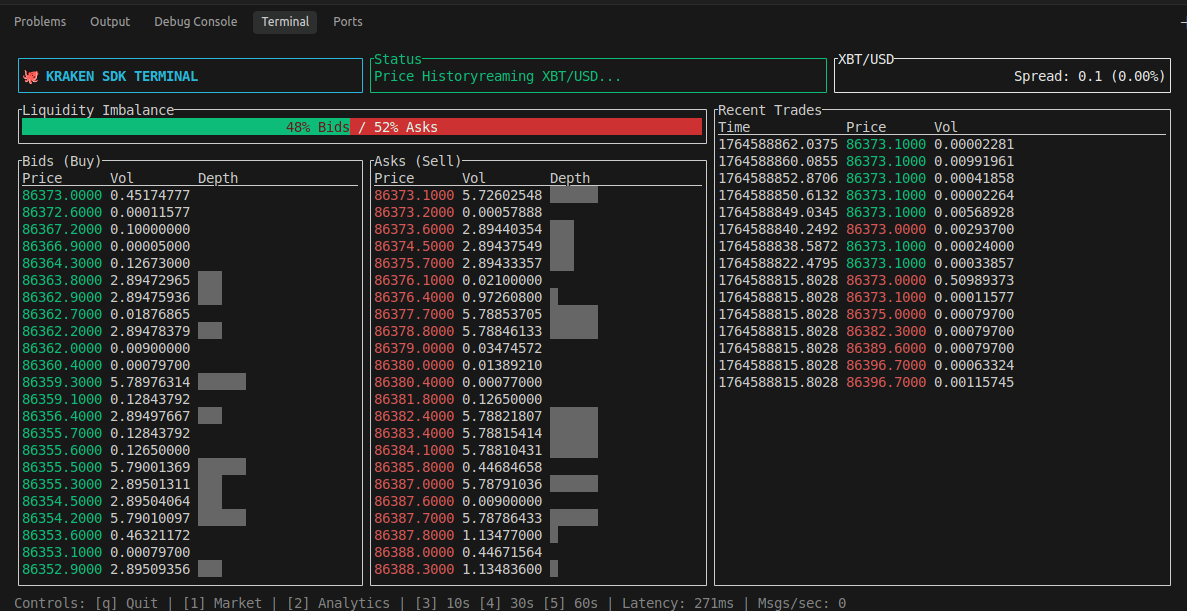Click the red 52% Asks bar segment
The height and width of the screenshot is (611, 1187).
point(526,127)
